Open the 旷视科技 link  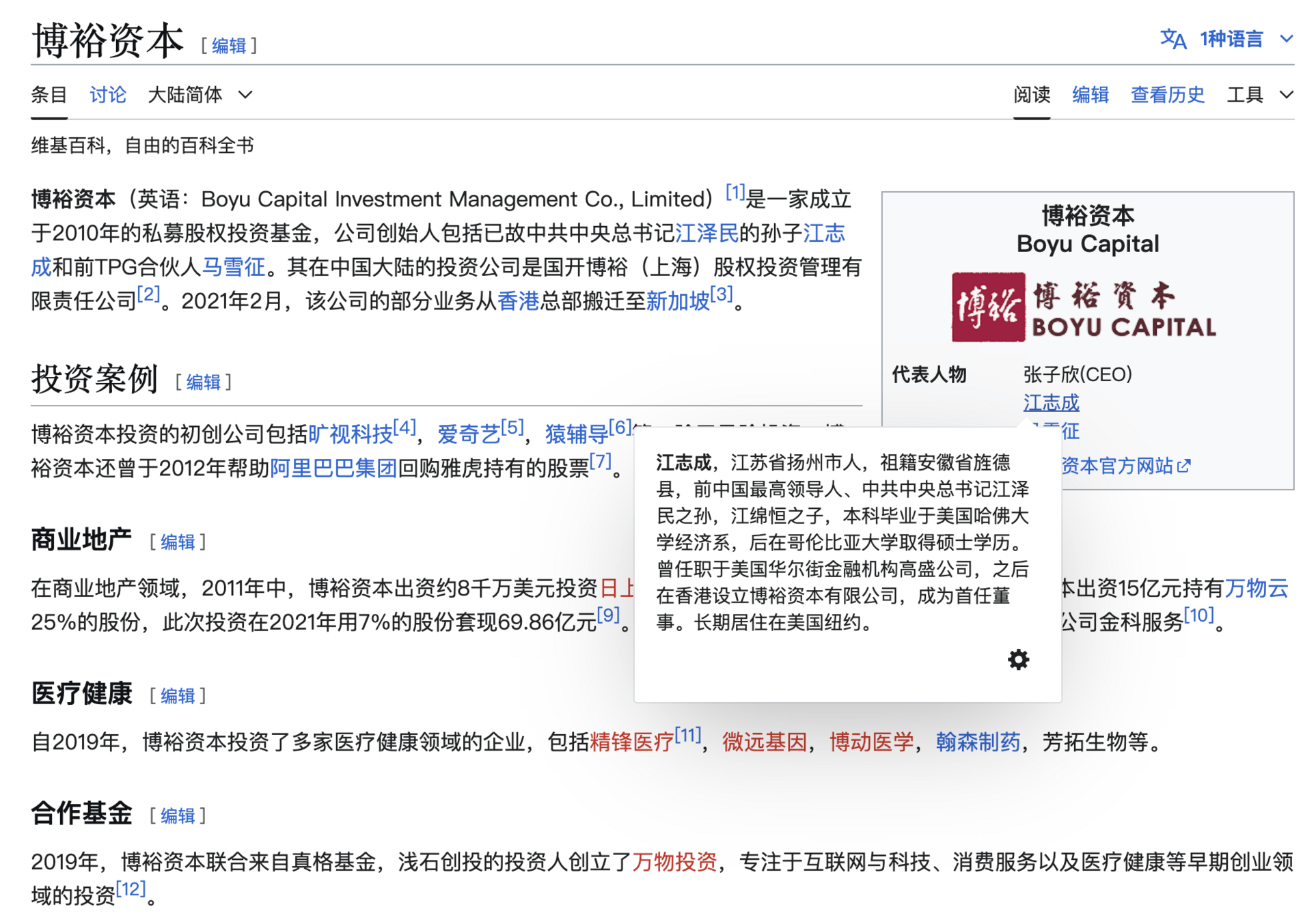(350, 434)
